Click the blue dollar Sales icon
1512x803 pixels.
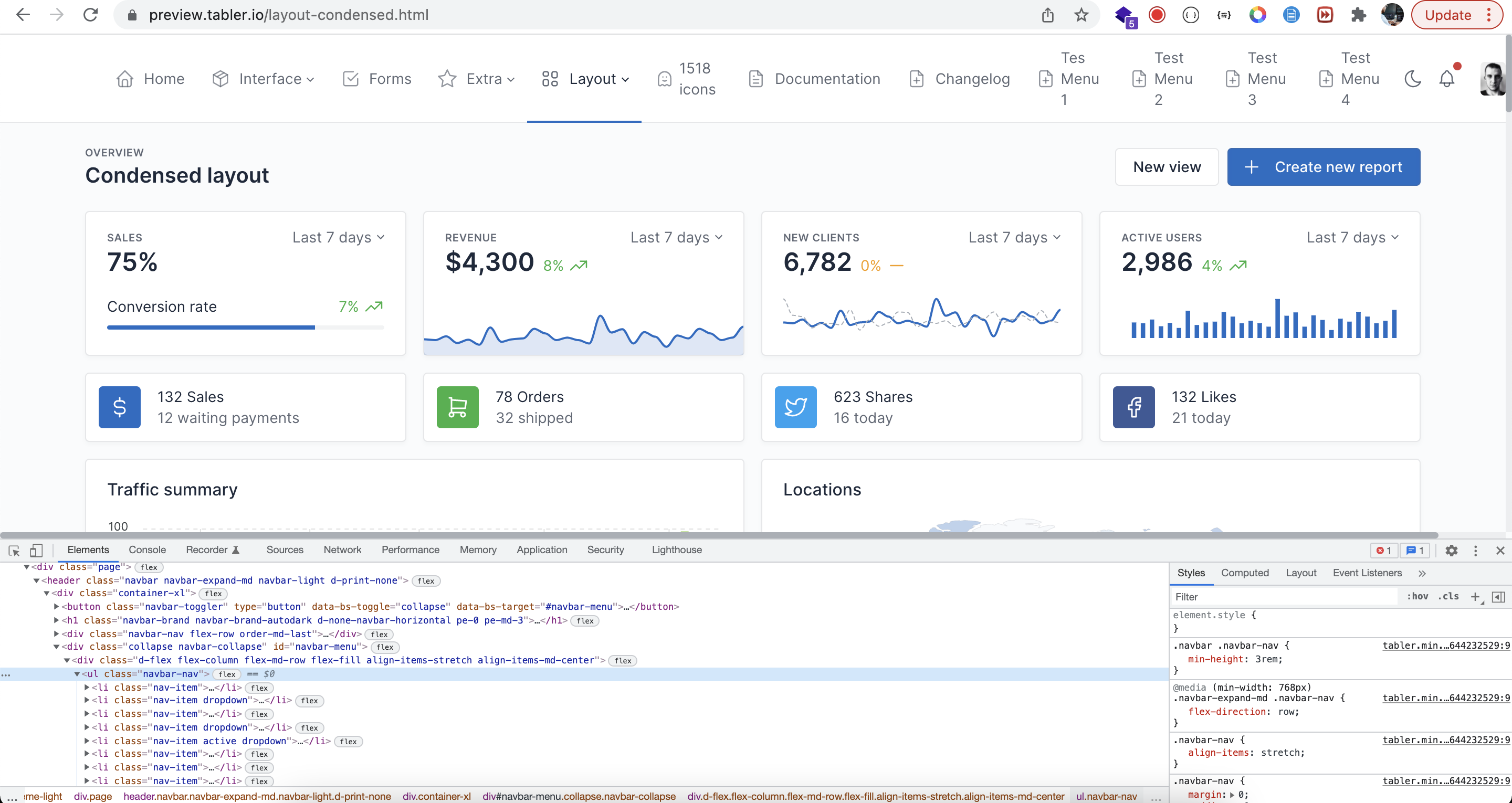(120, 407)
